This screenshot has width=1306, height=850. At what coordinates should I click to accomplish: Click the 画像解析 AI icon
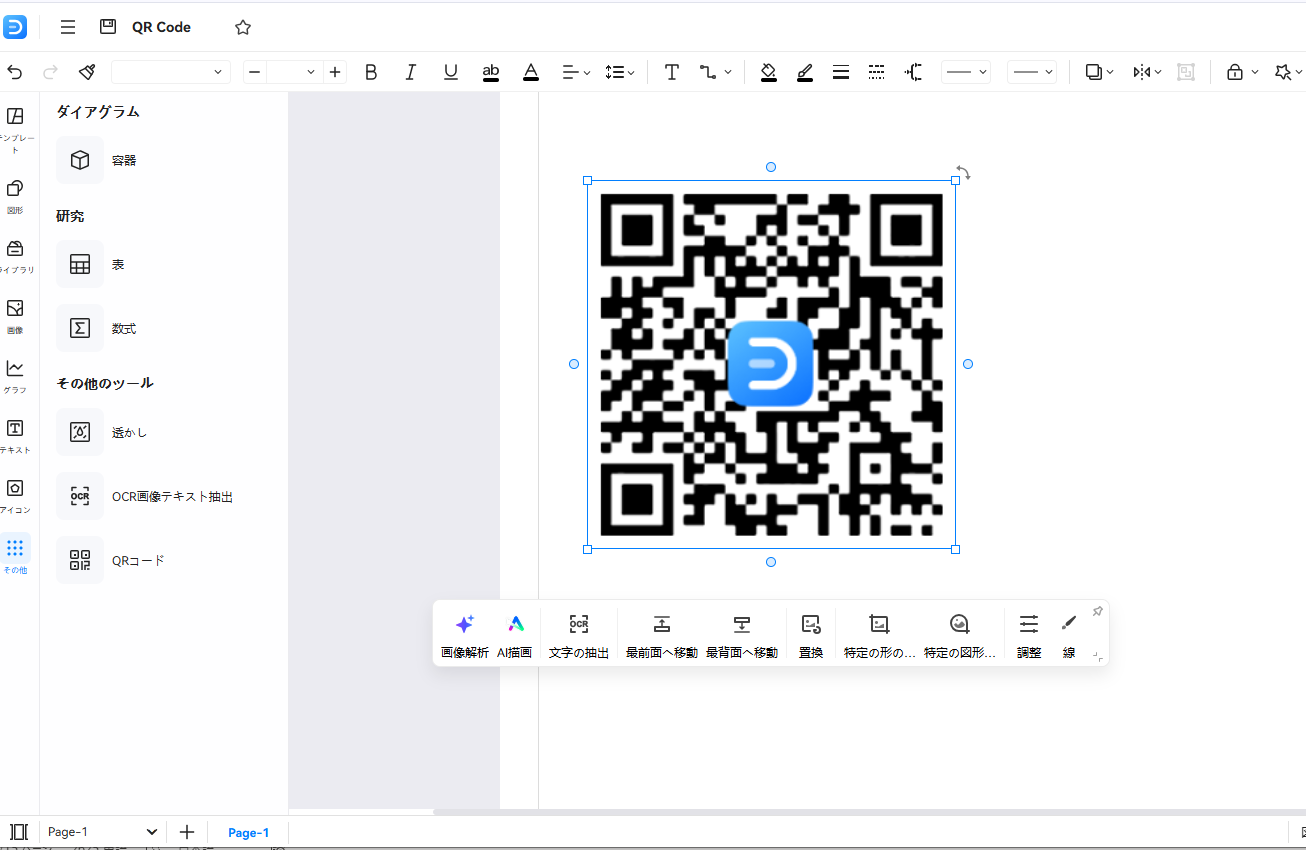click(464, 625)
